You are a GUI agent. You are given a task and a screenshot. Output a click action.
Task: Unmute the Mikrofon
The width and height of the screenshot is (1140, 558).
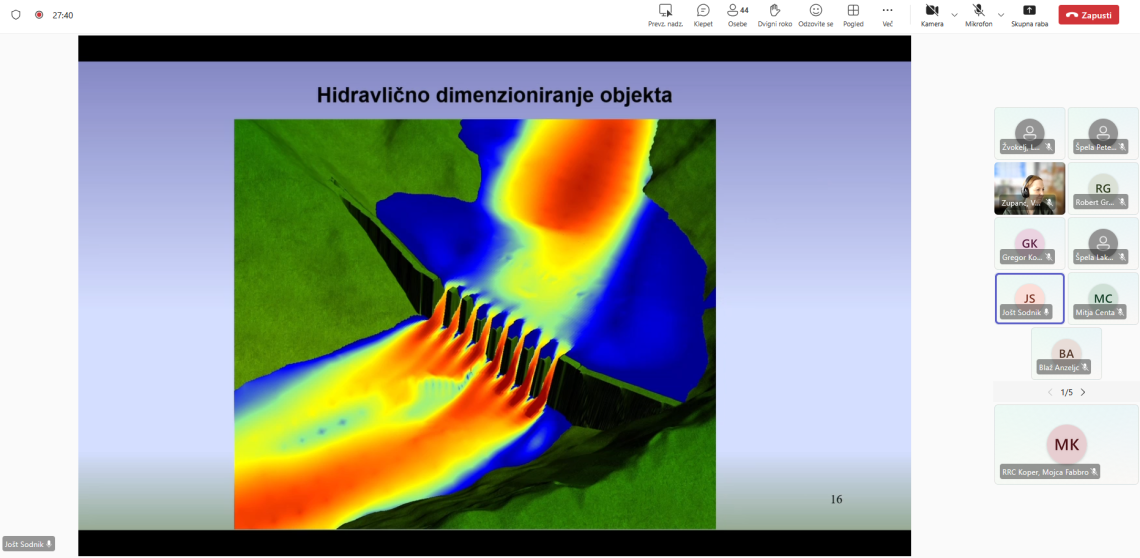click(x=978, y=11)
